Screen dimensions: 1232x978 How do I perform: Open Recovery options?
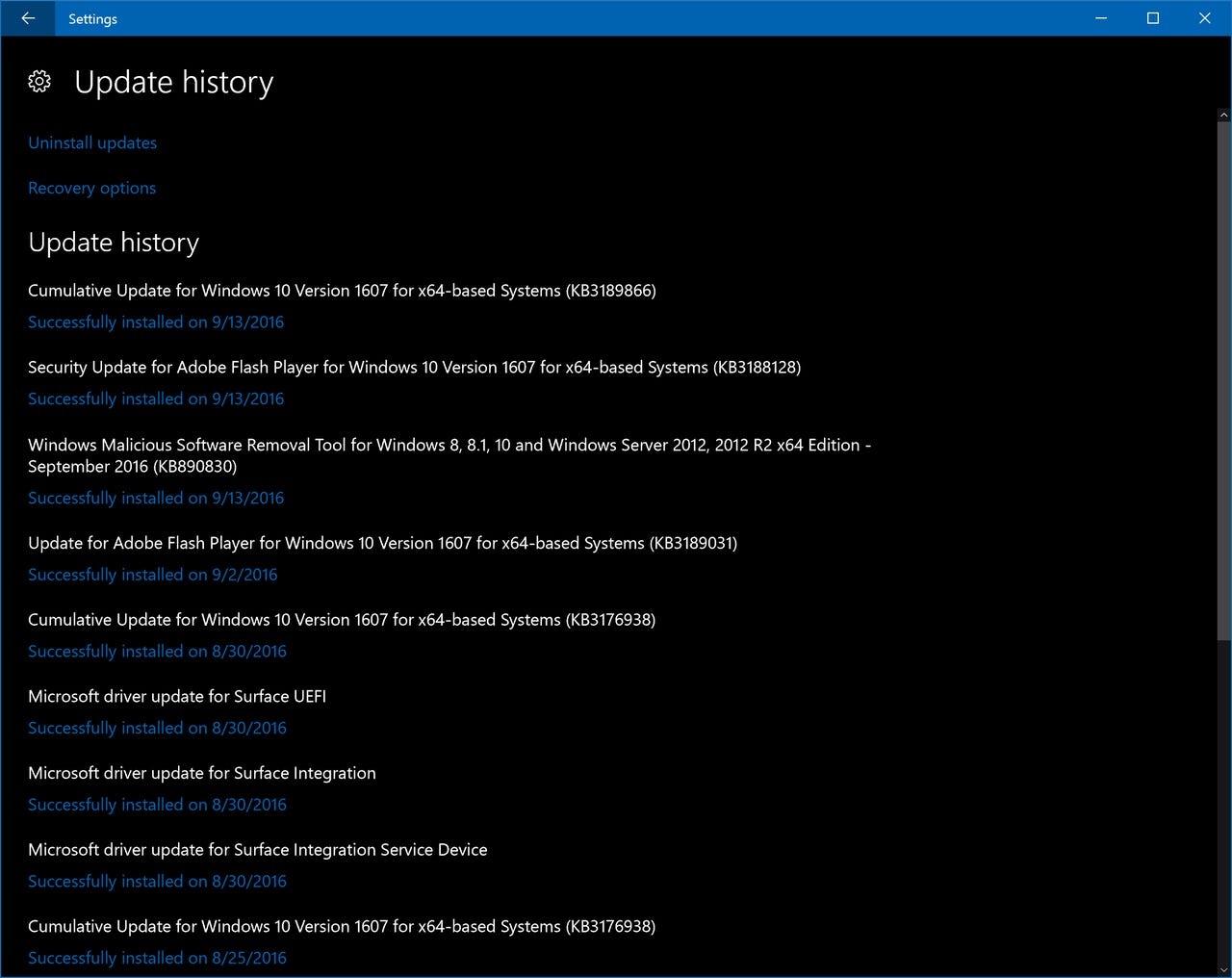(91, 188)
